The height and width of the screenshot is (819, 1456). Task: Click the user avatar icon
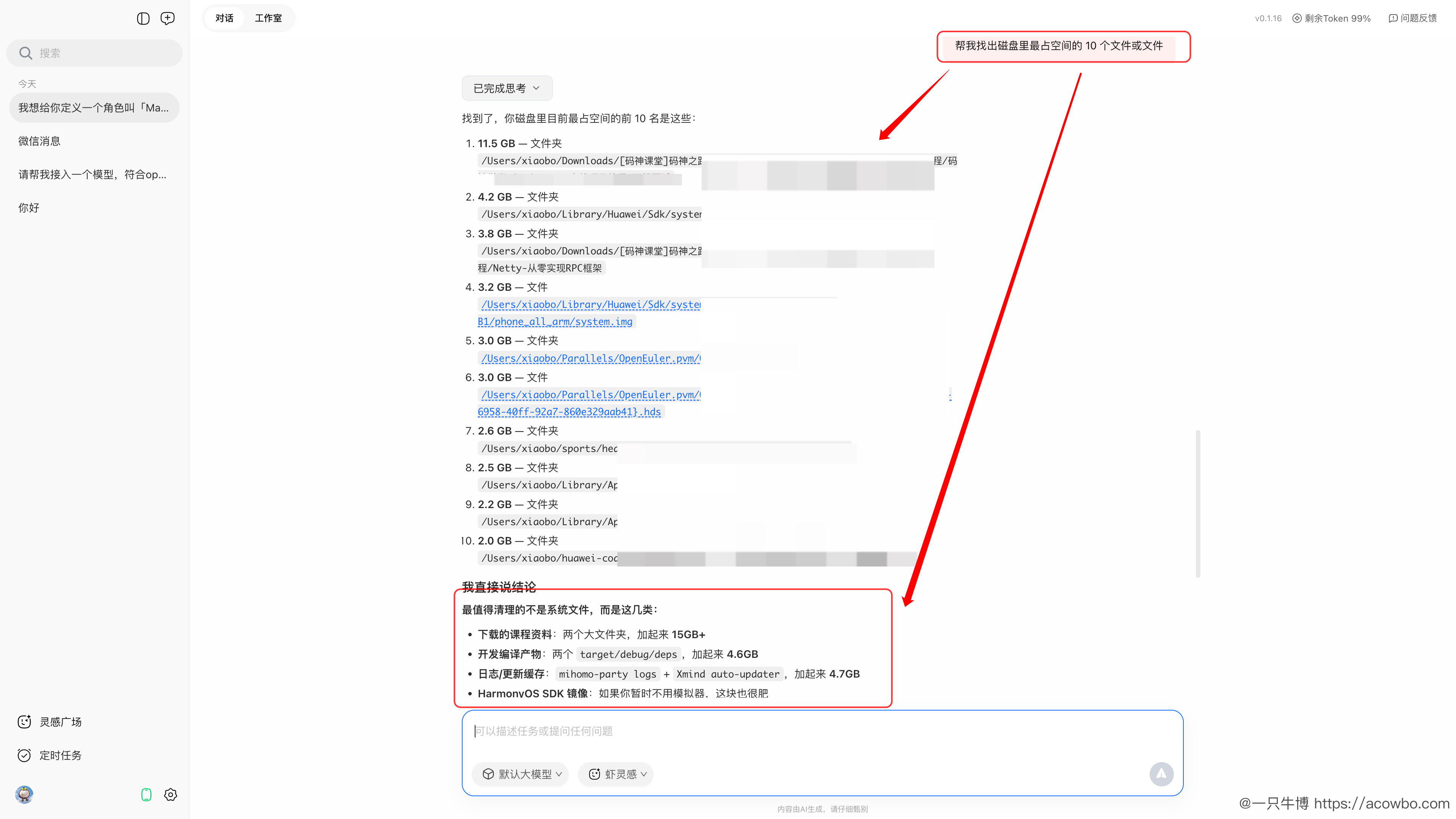pos(24,795)
